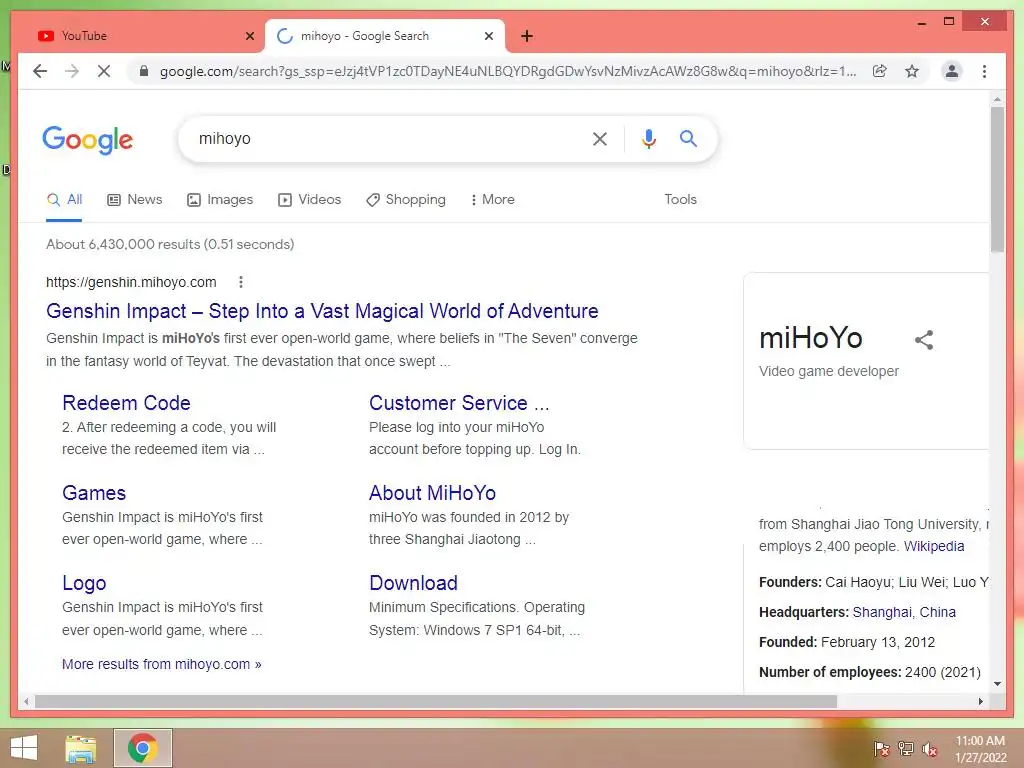Open File Explorer from the taskbar
Image resolution: width=1024 pixels, height=768 pixels.
pos(81,748)
